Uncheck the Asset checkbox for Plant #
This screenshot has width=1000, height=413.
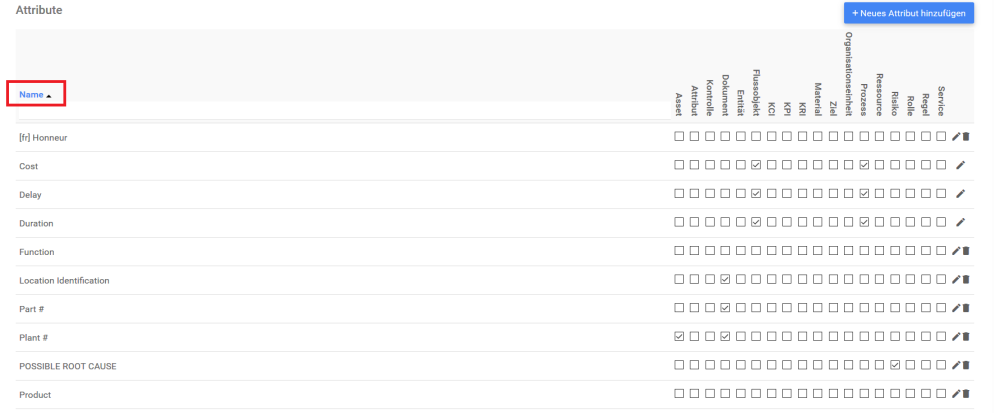[679, 337]
